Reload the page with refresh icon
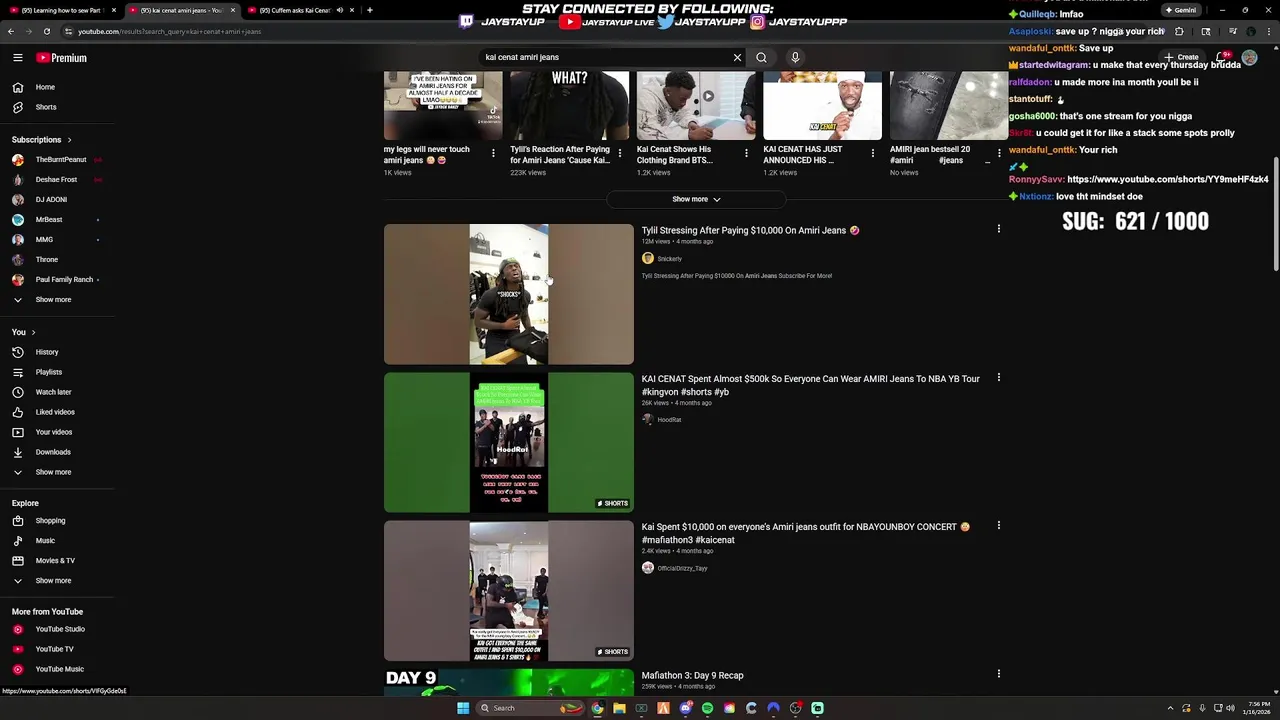The image size is (1280, 720). pos(46,31)
